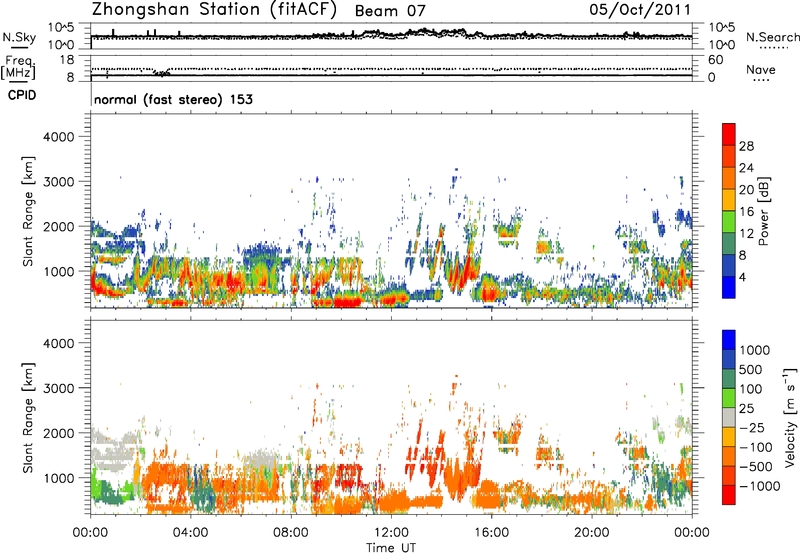Click the red top segment of power colorbar

pos(729,134)
